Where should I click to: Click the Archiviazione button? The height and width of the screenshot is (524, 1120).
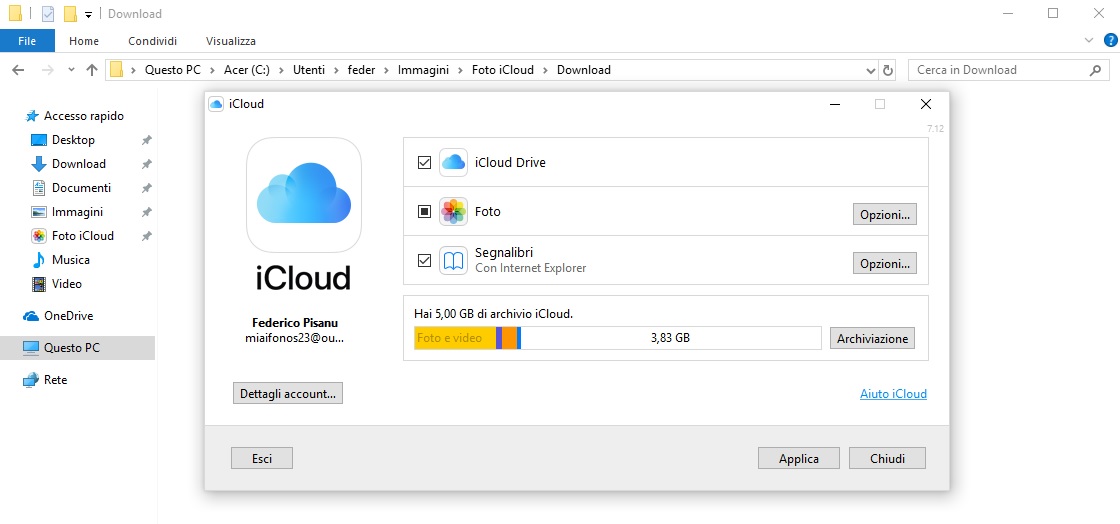click(x=872, y=338)
